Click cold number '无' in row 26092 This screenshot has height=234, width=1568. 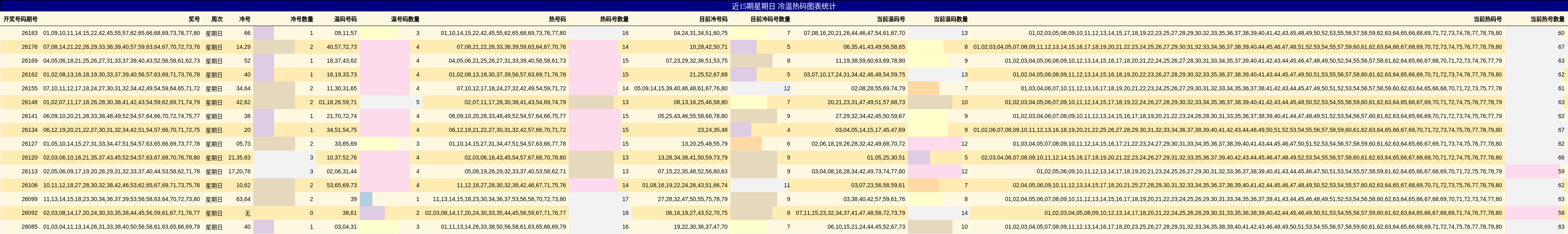248,213
